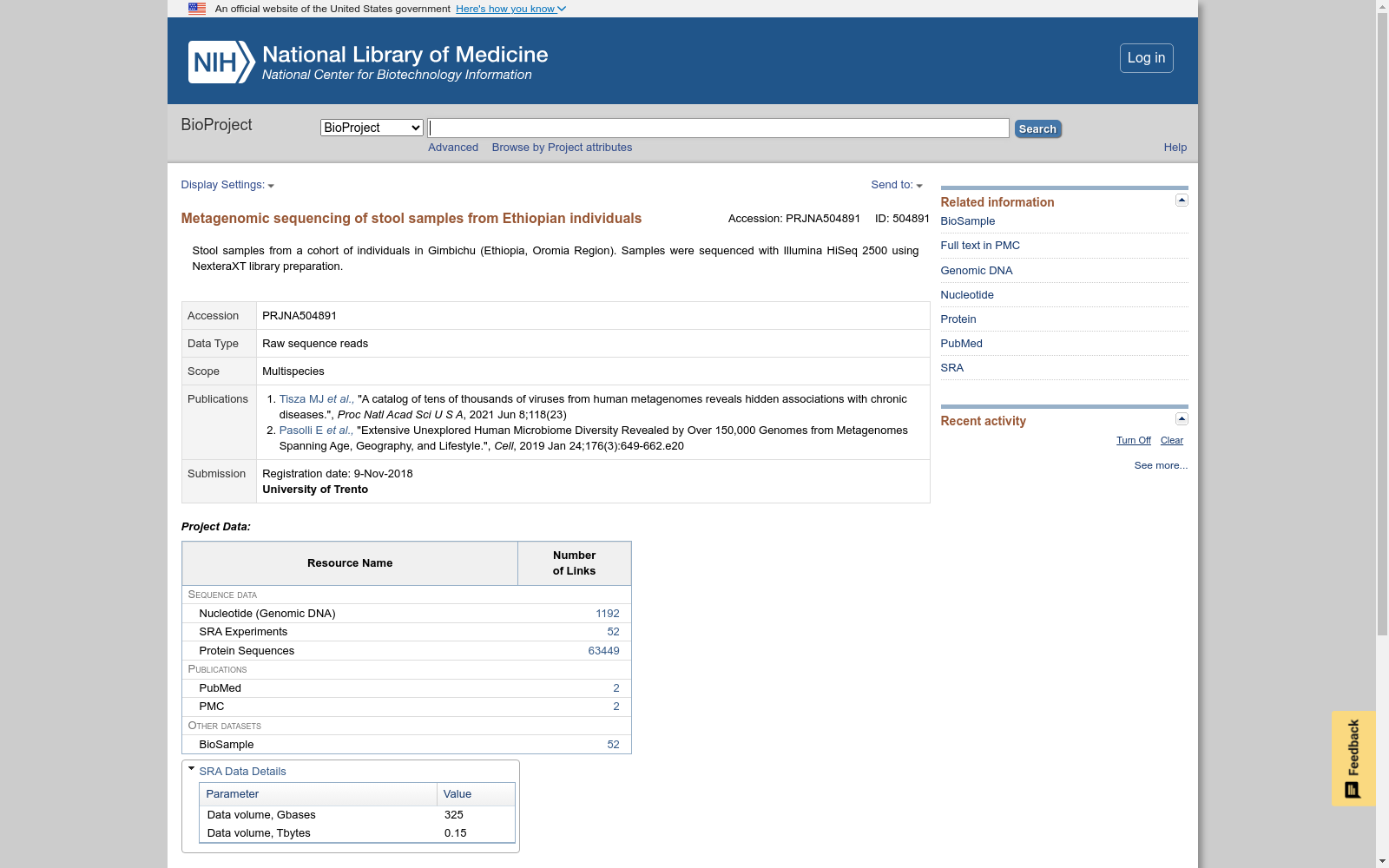Open Browse by Project attributes
This screenshot has height=868, width=1389.
(x=562, y=148)
